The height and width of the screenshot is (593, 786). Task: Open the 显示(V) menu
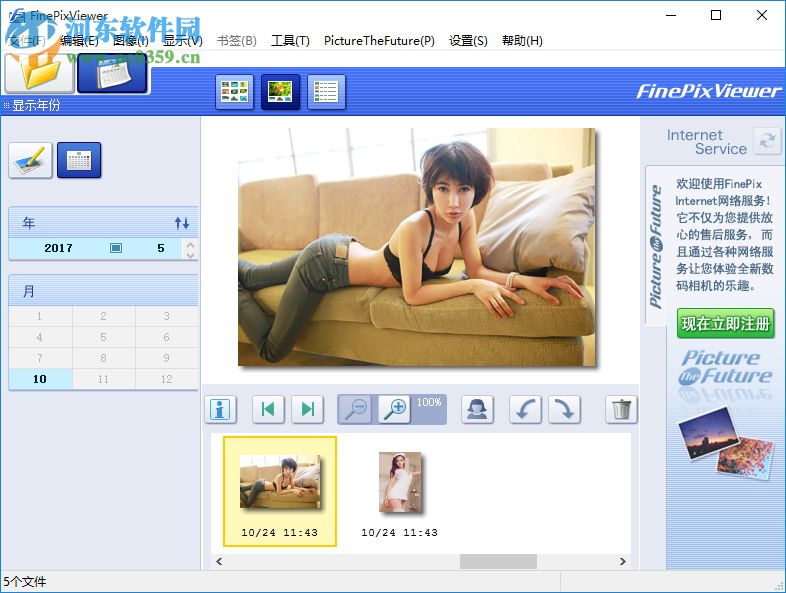(x=183, y=41)
